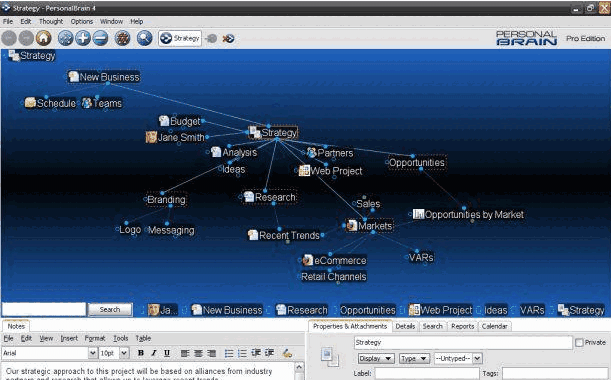
Task: Switch to the Details tab
Action: [405, 326]
